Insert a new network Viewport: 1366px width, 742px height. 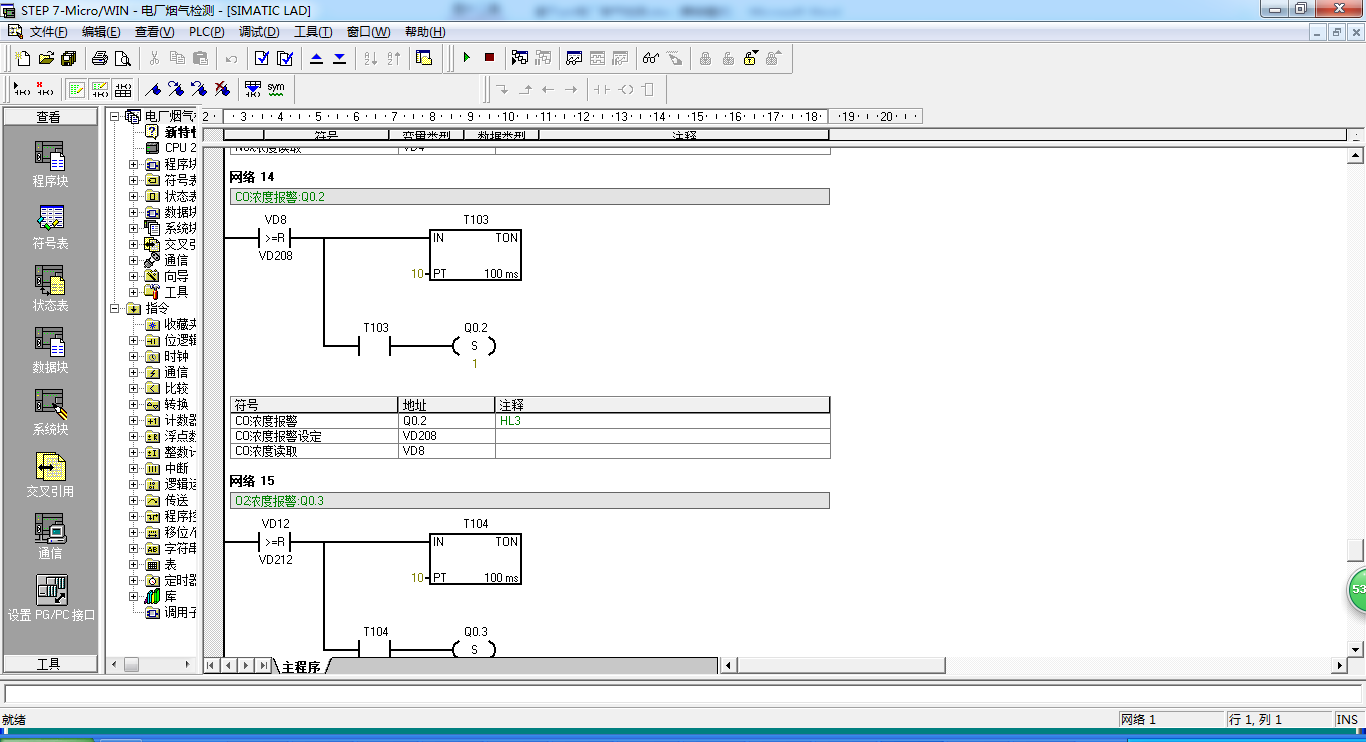pyautogui.click(x=22, y=89)
